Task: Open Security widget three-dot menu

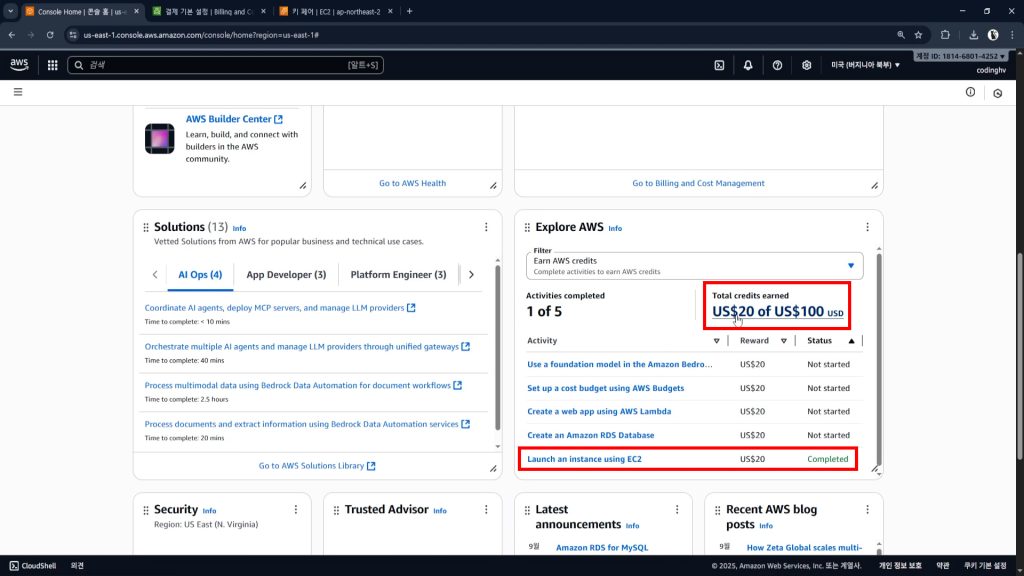Action: [295, 509]
